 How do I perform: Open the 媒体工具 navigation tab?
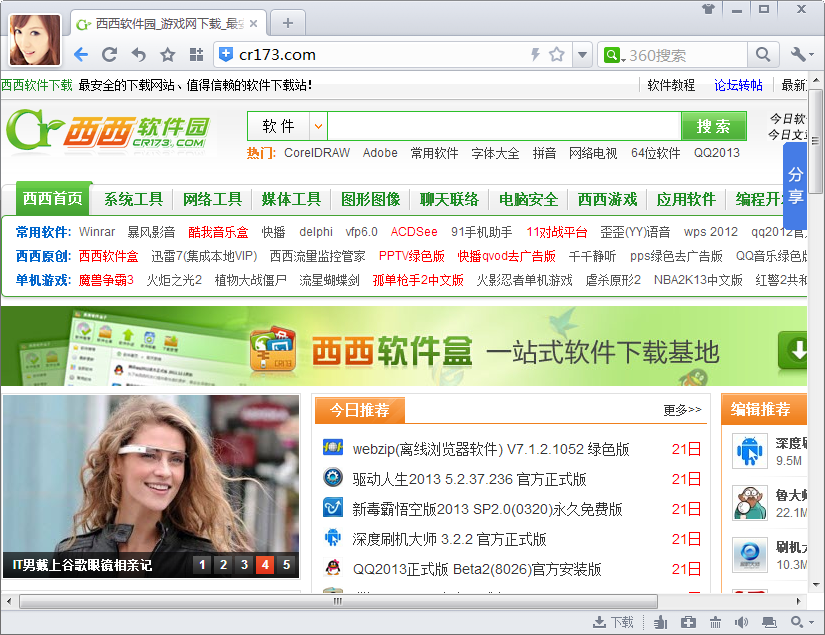pyautogui.click(x=291, y=199)
